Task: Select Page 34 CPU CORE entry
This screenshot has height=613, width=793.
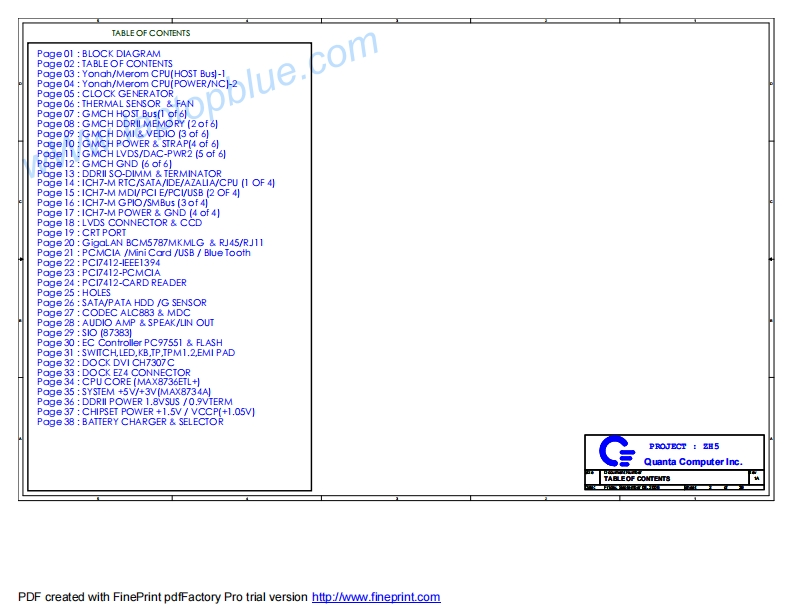Action: point(118,382)
